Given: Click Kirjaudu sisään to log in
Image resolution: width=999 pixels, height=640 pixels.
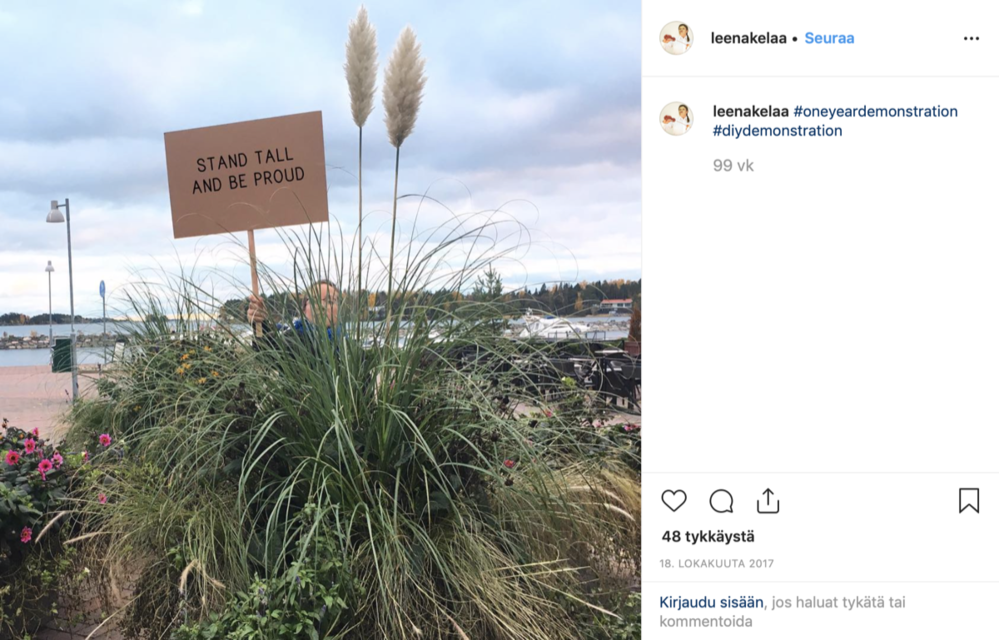Looking at the screenshot, I should [711, 602].
